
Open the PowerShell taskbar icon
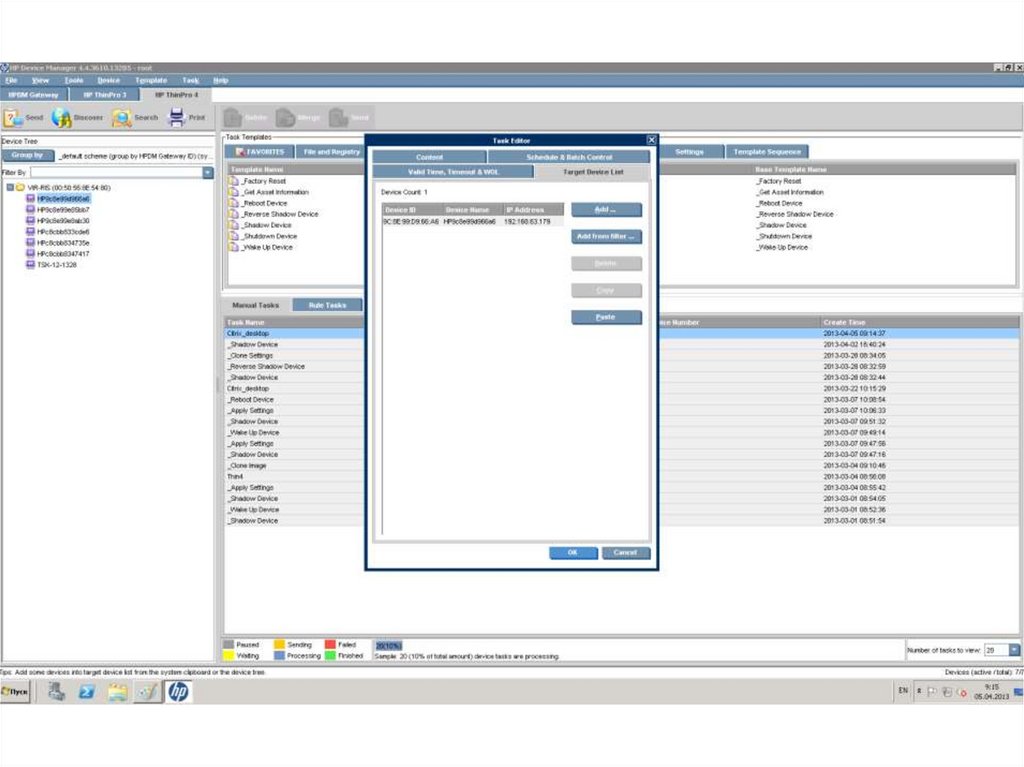86,691
